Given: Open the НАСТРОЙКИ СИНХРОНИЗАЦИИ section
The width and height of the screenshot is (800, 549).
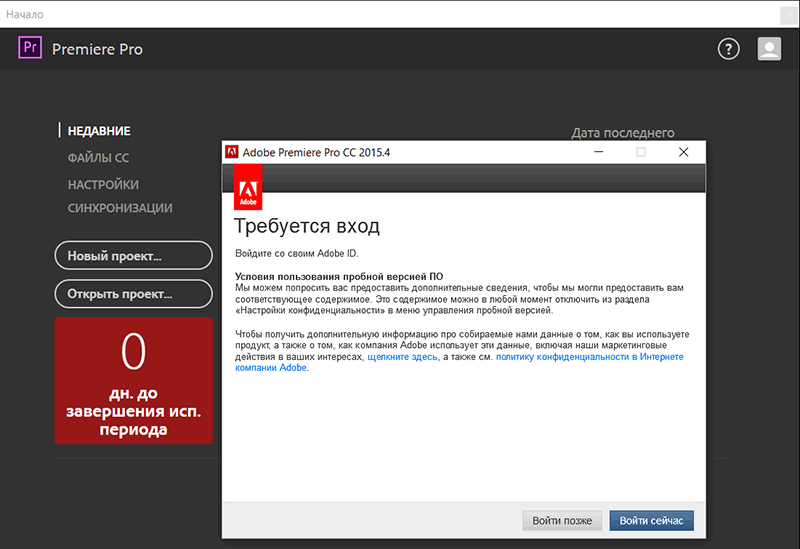Looking at the screenshot, I should 119,196.
